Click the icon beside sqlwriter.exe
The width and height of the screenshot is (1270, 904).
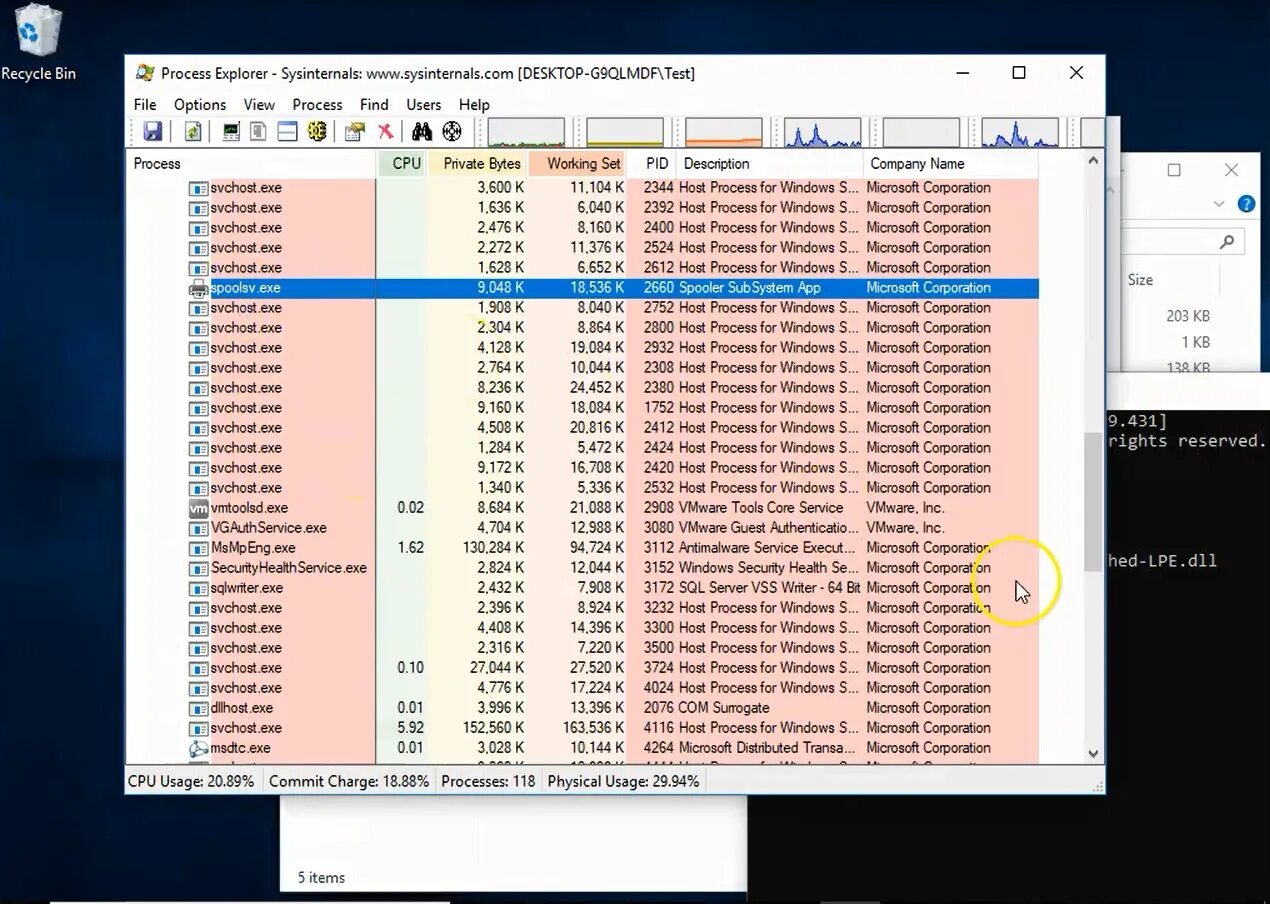(198, 588)
